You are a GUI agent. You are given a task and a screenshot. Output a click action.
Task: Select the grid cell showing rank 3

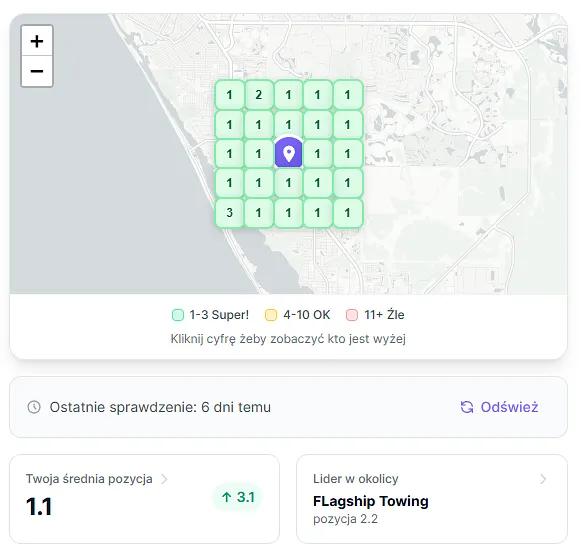[229, 213]
